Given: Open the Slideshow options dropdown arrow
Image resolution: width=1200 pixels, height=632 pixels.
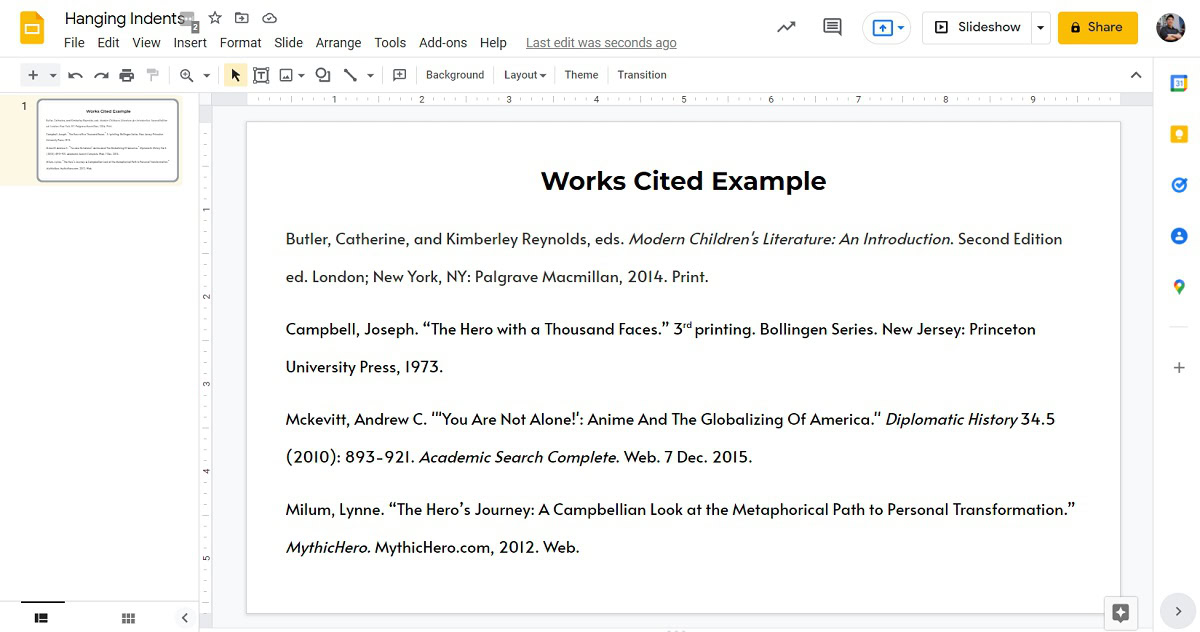Looking at the screenshot, I should (x=1041, y=27).
